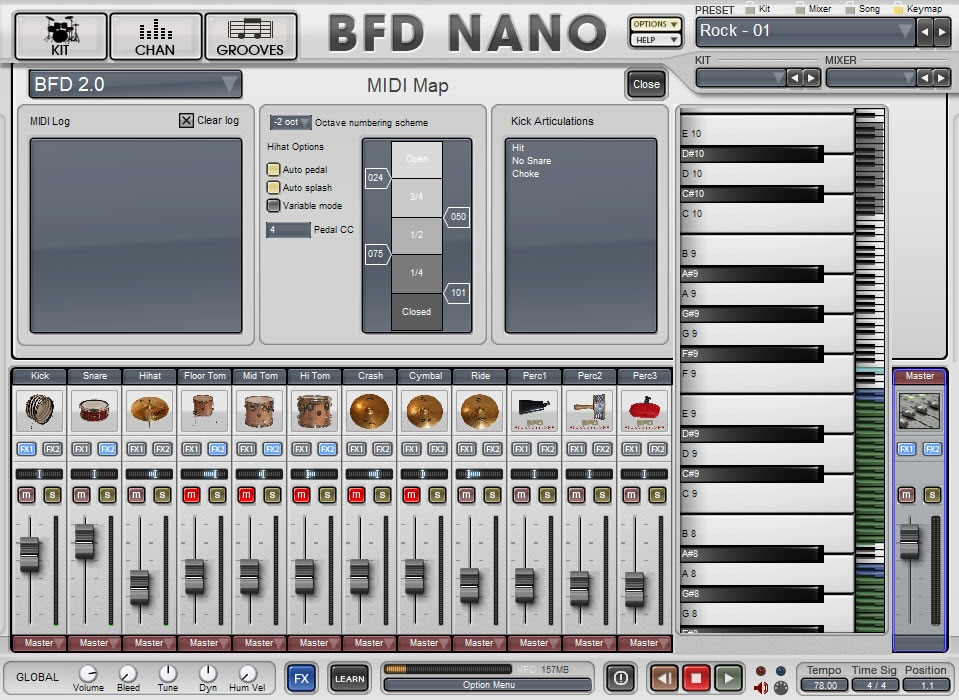Adjust the Kick volume fader

pos(29,554)
